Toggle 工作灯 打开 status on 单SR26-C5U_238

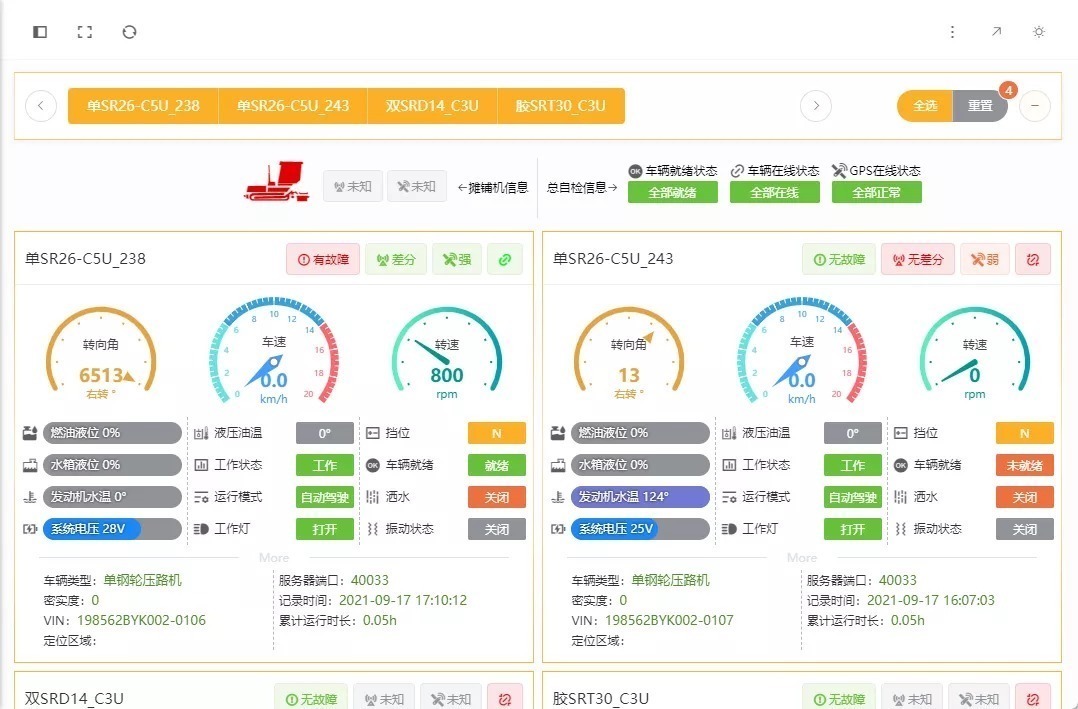pos(324,529)
